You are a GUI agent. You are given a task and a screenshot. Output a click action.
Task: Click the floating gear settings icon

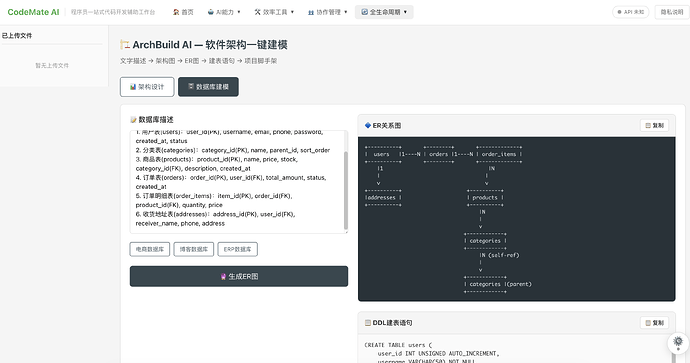pyautogui.click(x=678, y=342)
